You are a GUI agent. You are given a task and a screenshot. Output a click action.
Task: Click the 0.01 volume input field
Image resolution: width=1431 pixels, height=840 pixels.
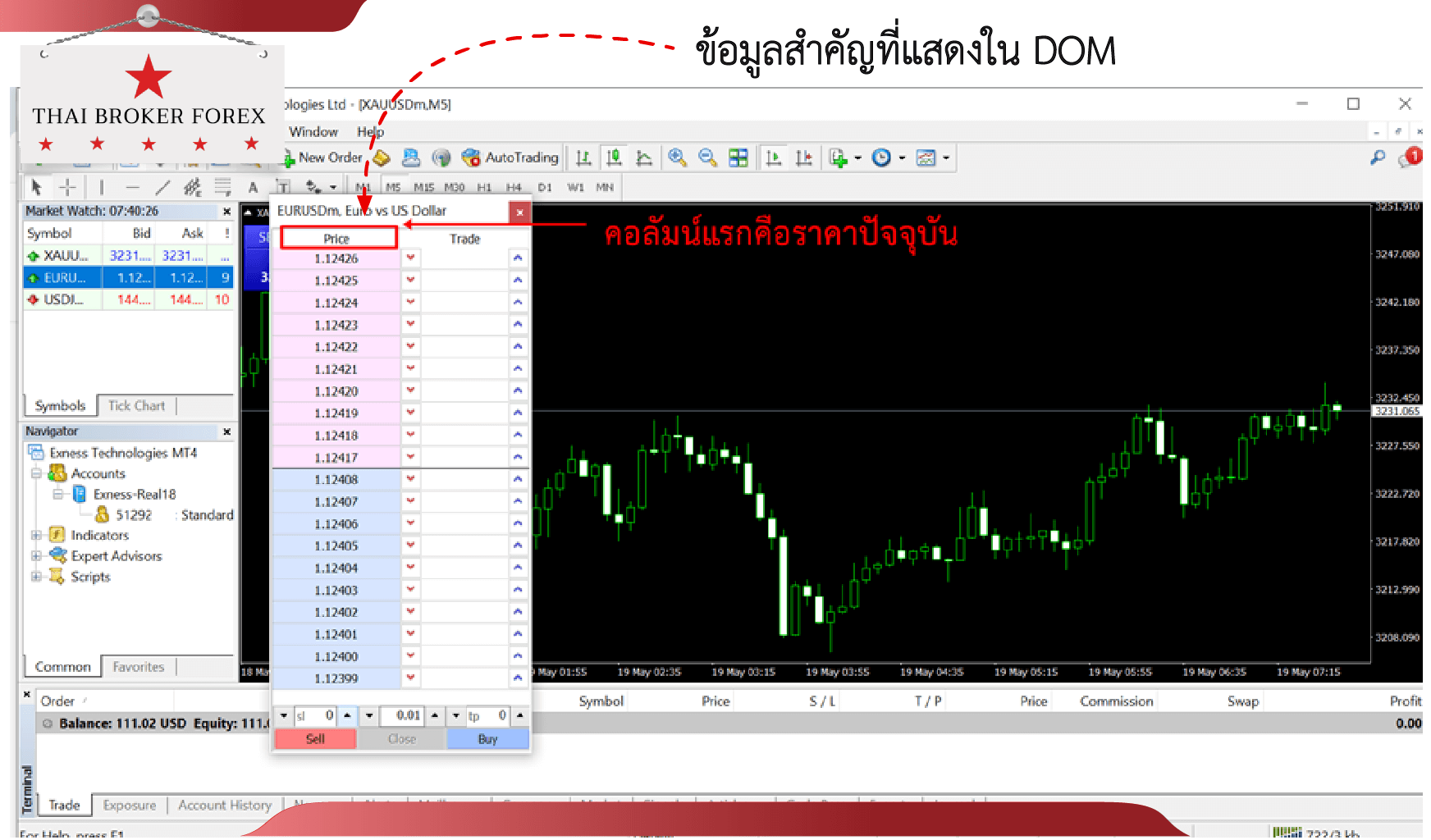(x=402, y=715)
